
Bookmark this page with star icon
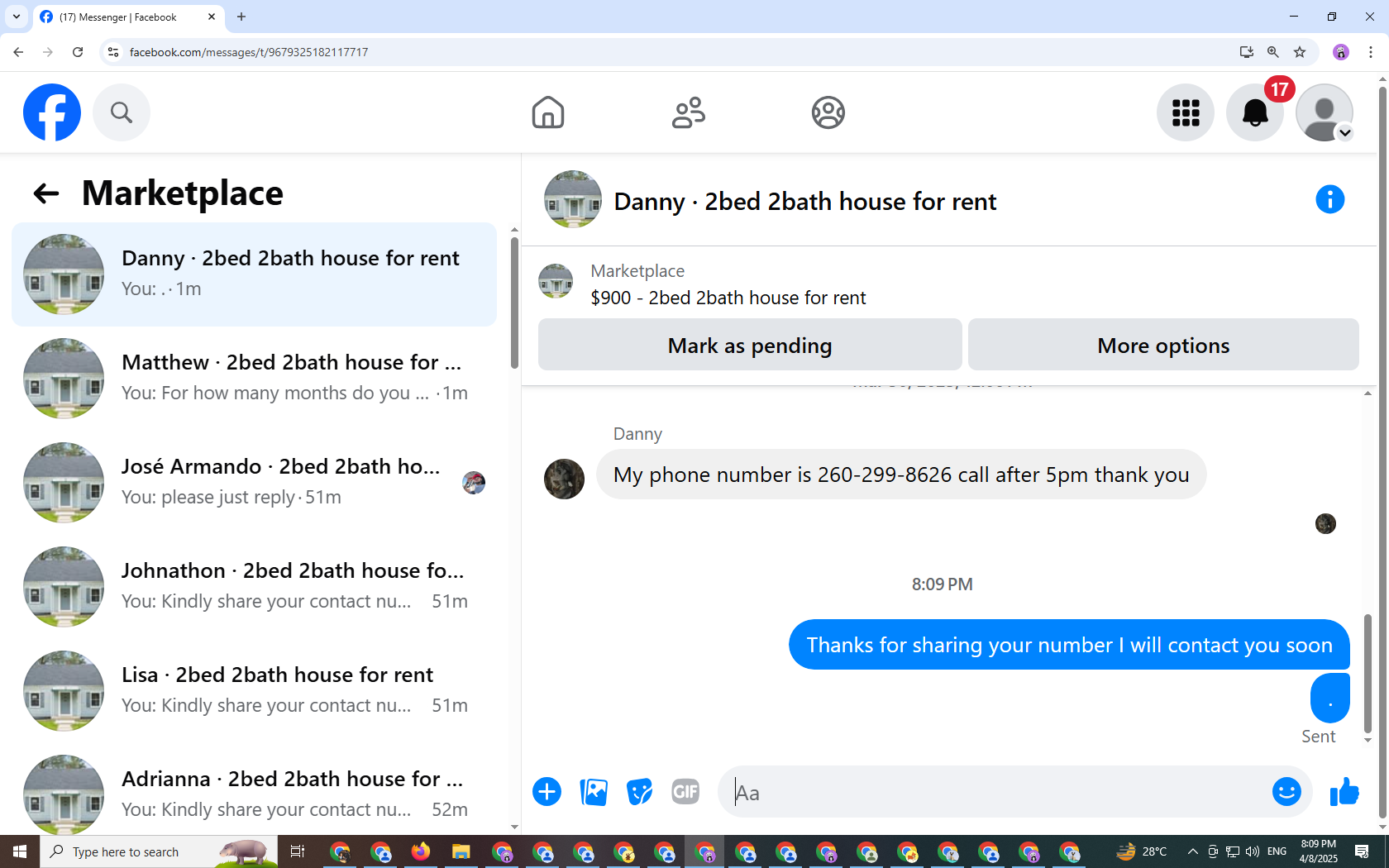click(x=1300, y=52)
